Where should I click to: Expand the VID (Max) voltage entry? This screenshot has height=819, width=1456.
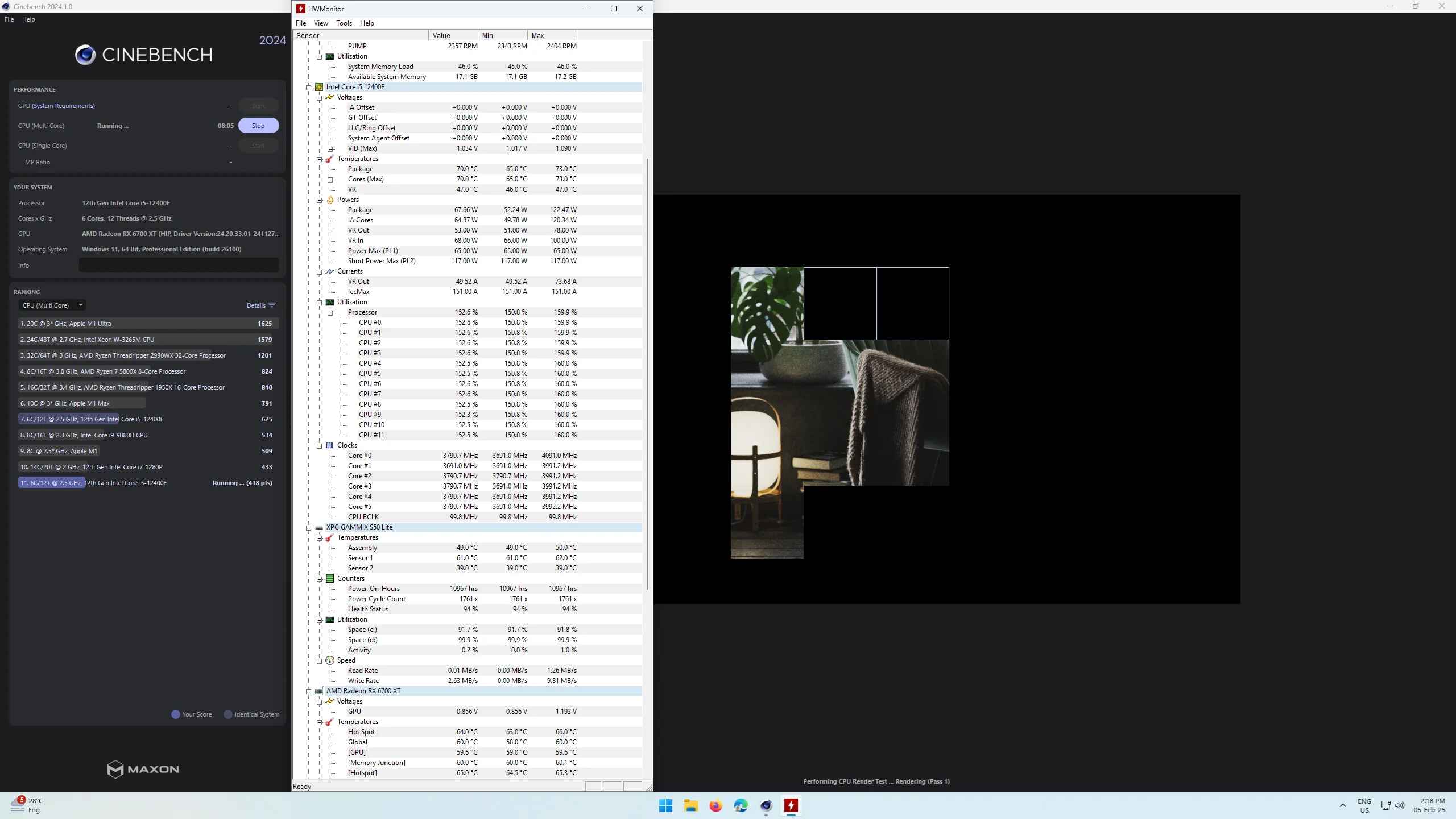point(330,149)
